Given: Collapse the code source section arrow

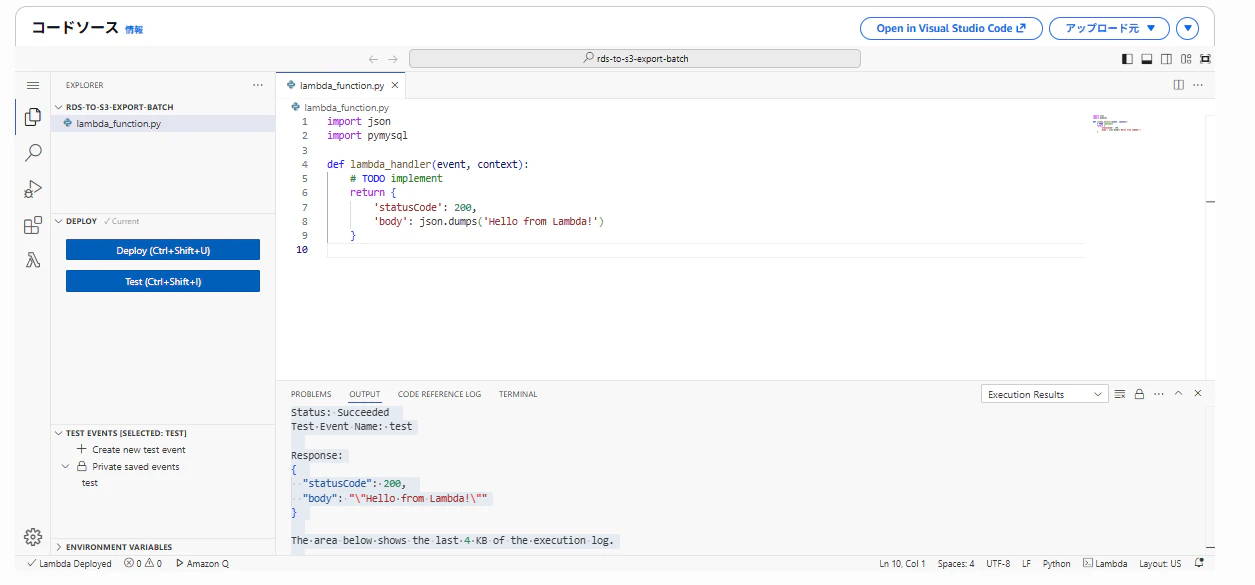Looking at the screenshot, I should coord(1187,28).
